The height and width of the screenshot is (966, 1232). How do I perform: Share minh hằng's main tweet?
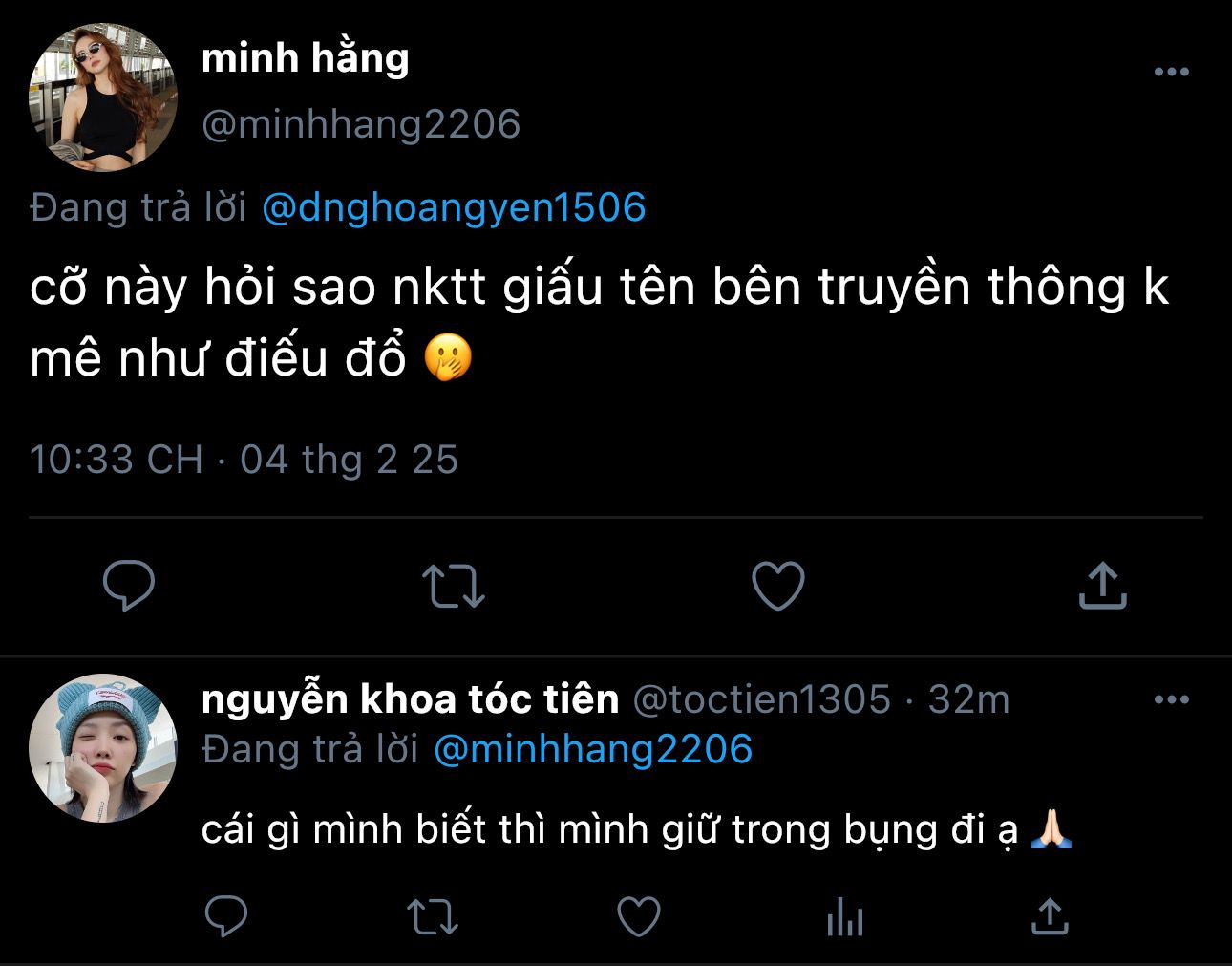click(1103, 585)
